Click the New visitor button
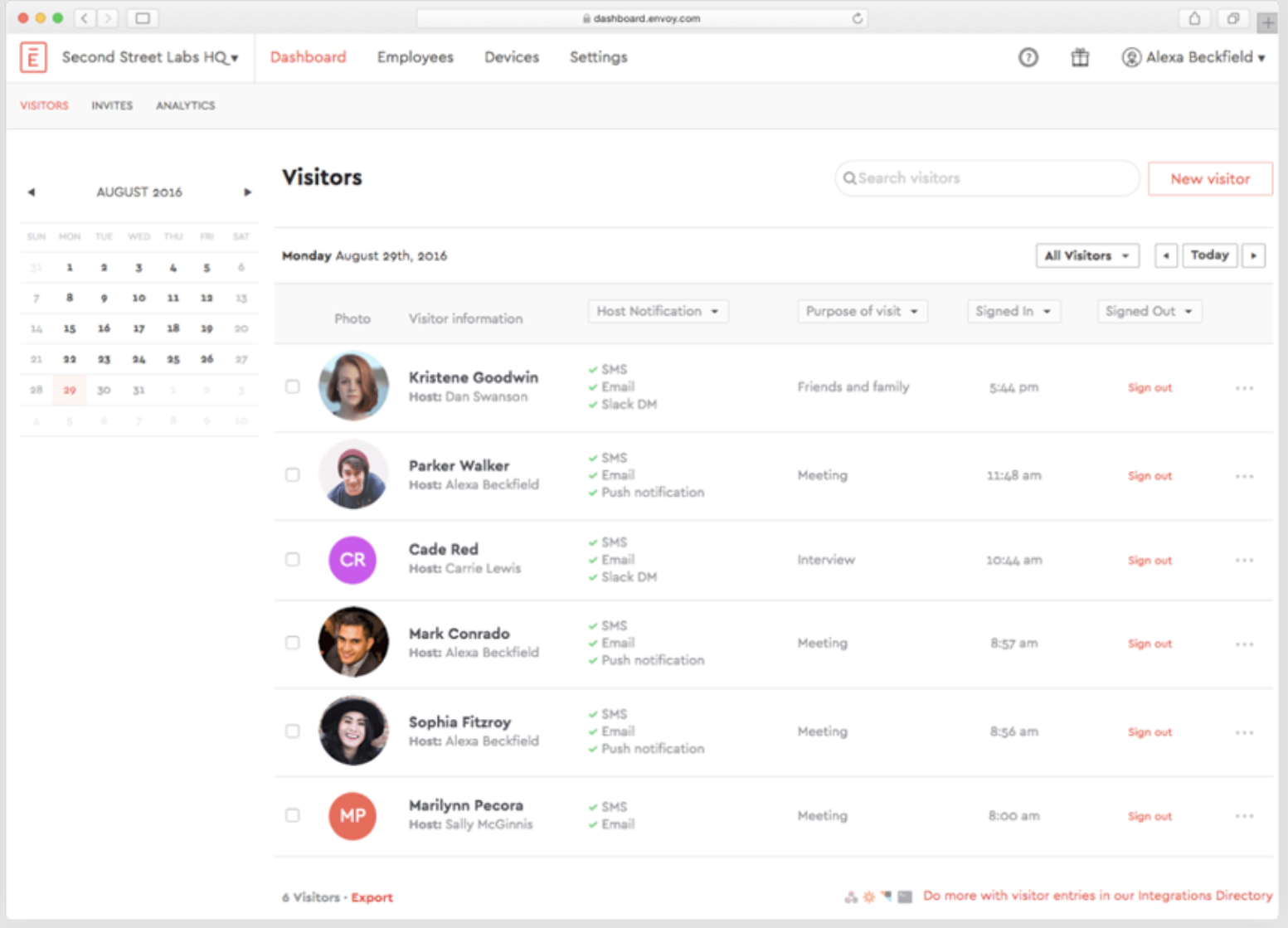Image resolution: width=1288 pixels, height=928 pixels. 1209,178
